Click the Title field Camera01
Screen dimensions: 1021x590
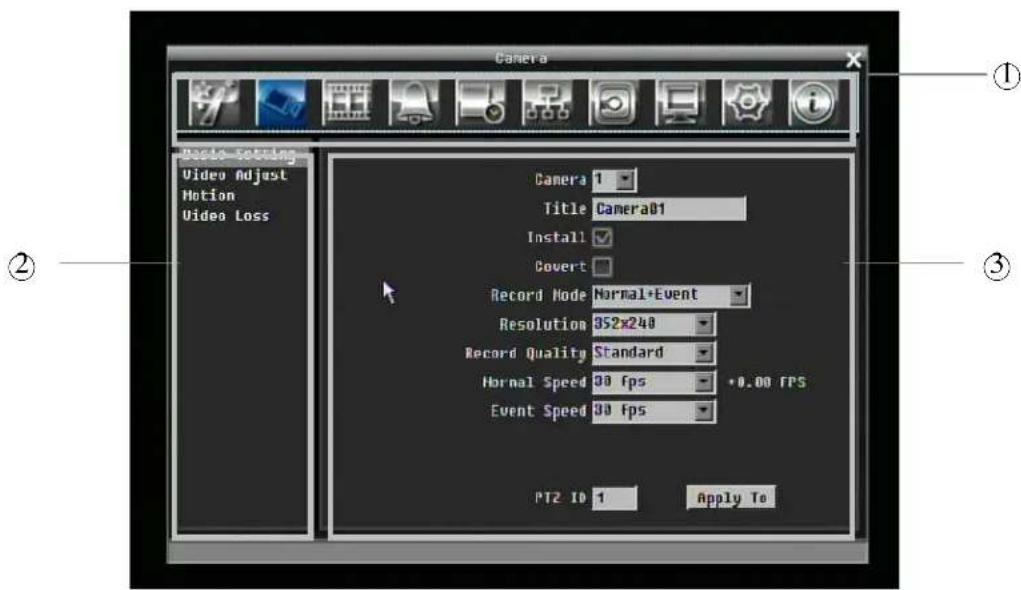pyautogui.click(x=669, y=209)
